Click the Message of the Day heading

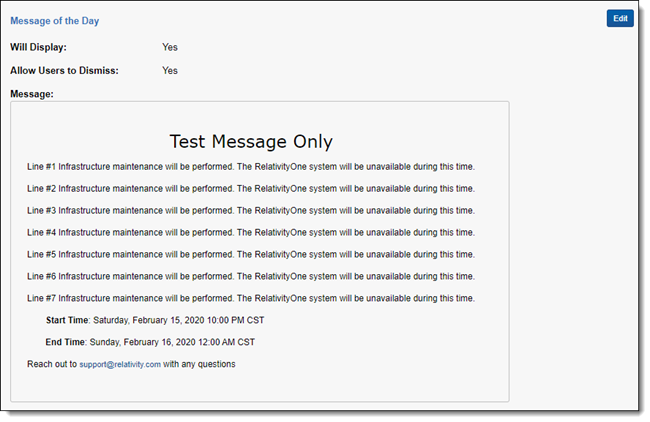[x=54, y=20]
